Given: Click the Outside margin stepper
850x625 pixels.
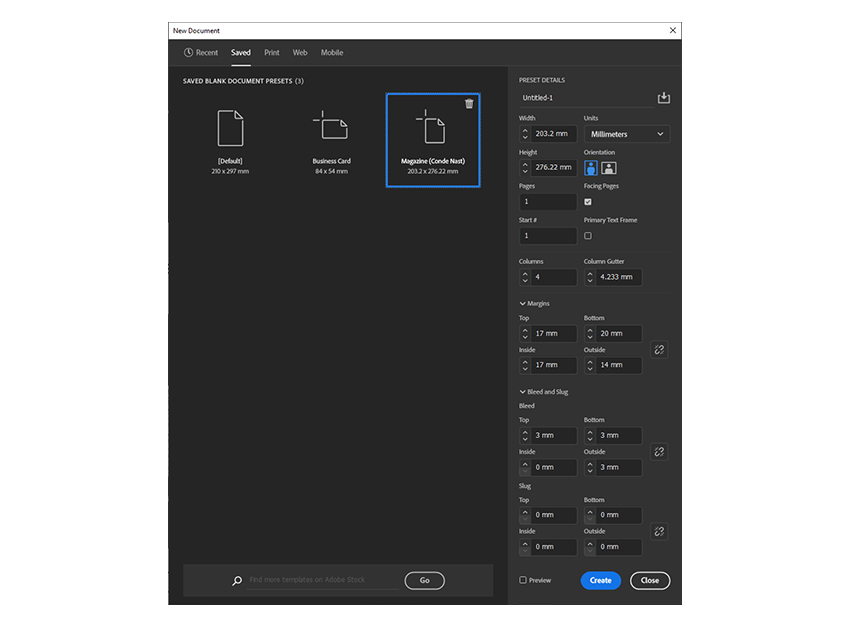Looking at the screenshot, I should tap(590, 365).
